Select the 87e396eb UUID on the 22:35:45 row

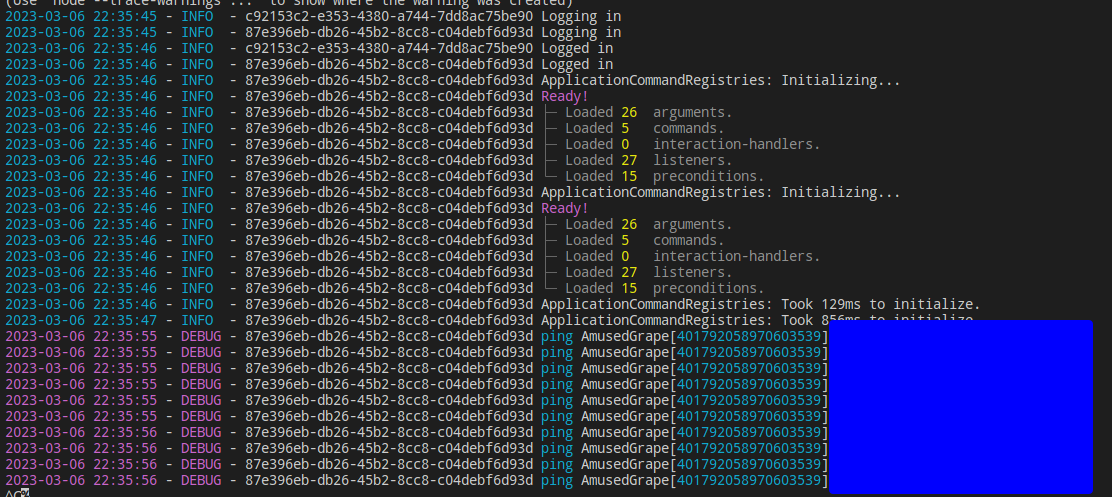[389, 33]
